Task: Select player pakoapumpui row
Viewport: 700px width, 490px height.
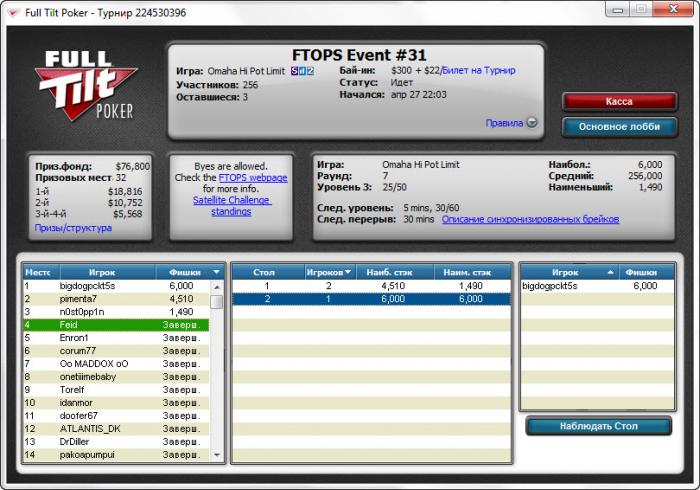Action: coord(116,454)
